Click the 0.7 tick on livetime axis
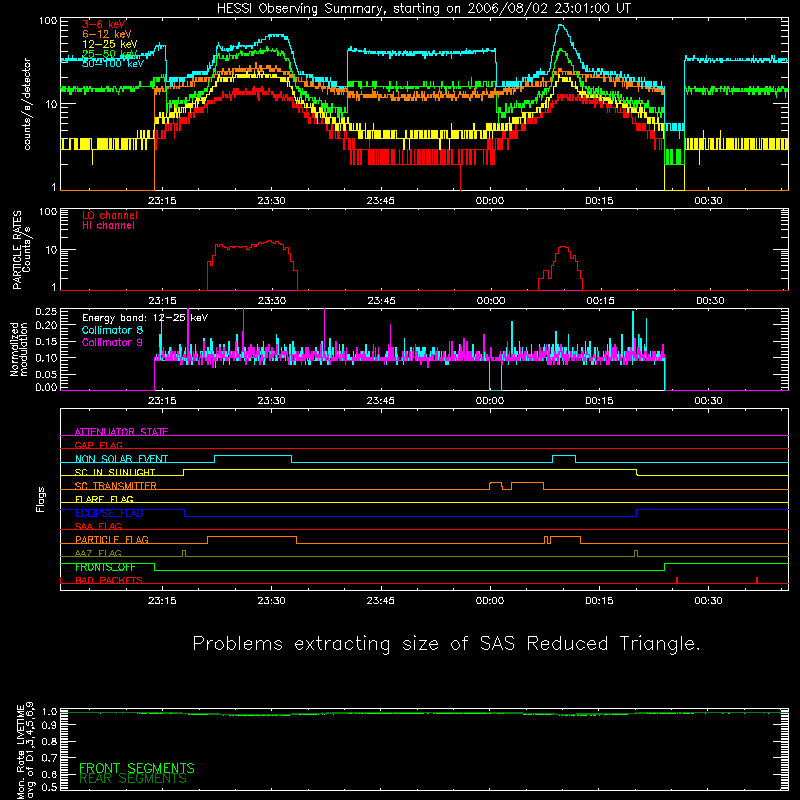 (49, 757)
